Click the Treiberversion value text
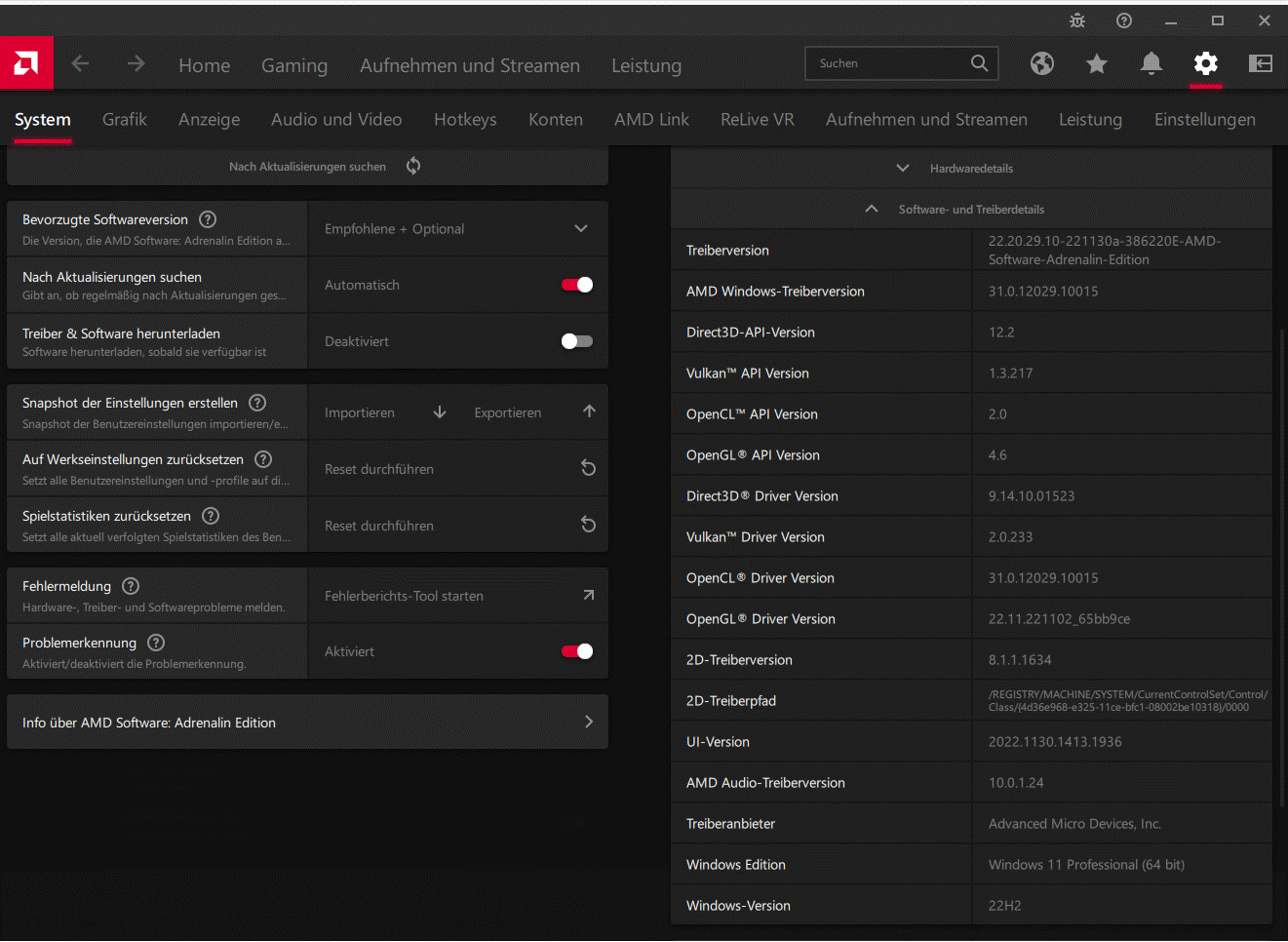Image resolution: width=1288 pixels, height=942 pixels. (1105, 251)
